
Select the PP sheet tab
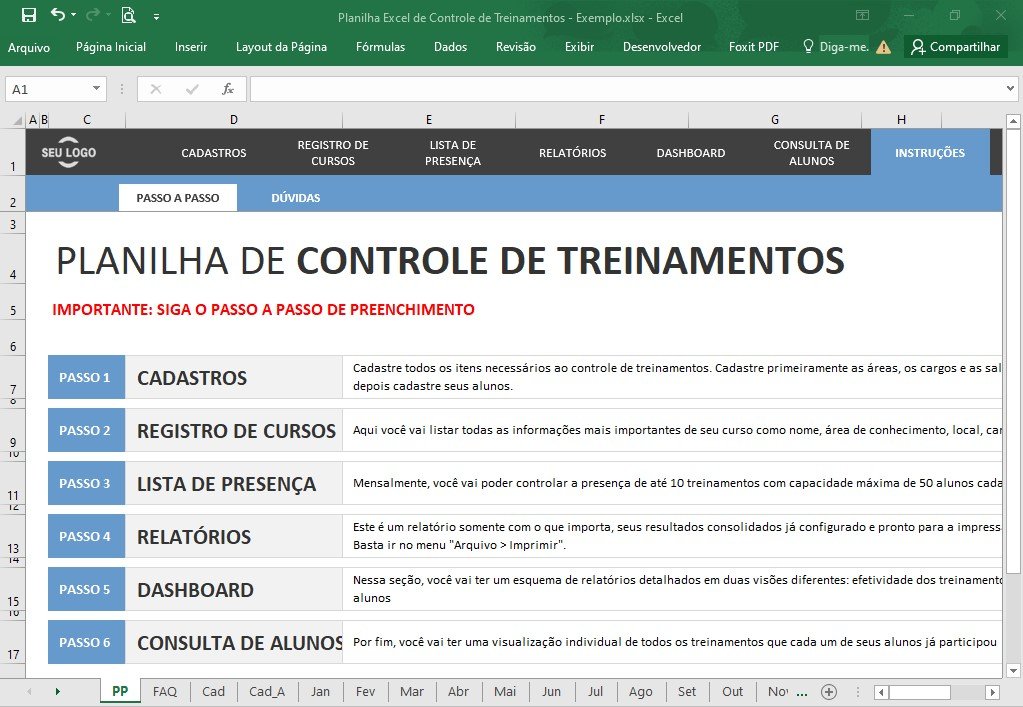tap(120, 691)
